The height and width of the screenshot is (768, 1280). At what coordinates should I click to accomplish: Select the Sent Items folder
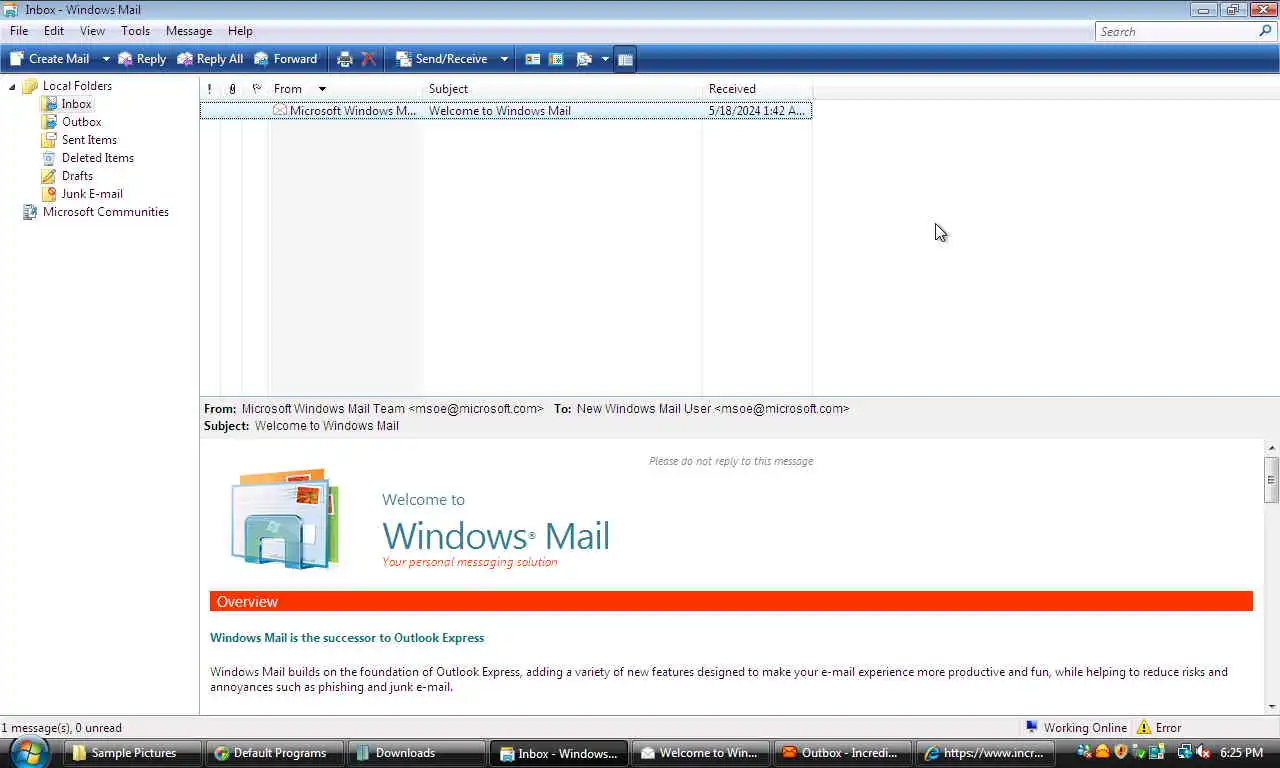click(x=89, y=140)
